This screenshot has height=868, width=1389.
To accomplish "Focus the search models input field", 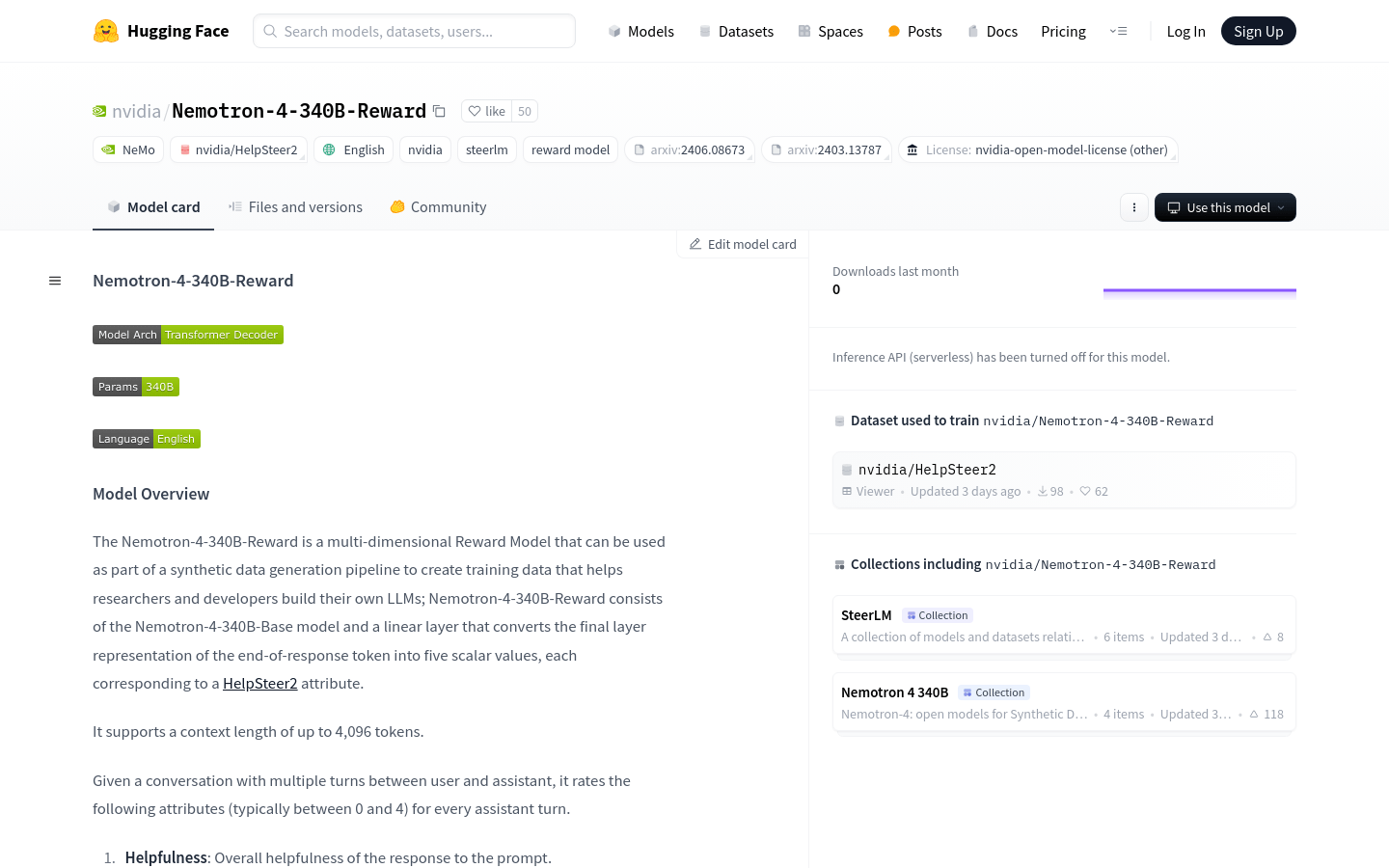I will [415, 31].
